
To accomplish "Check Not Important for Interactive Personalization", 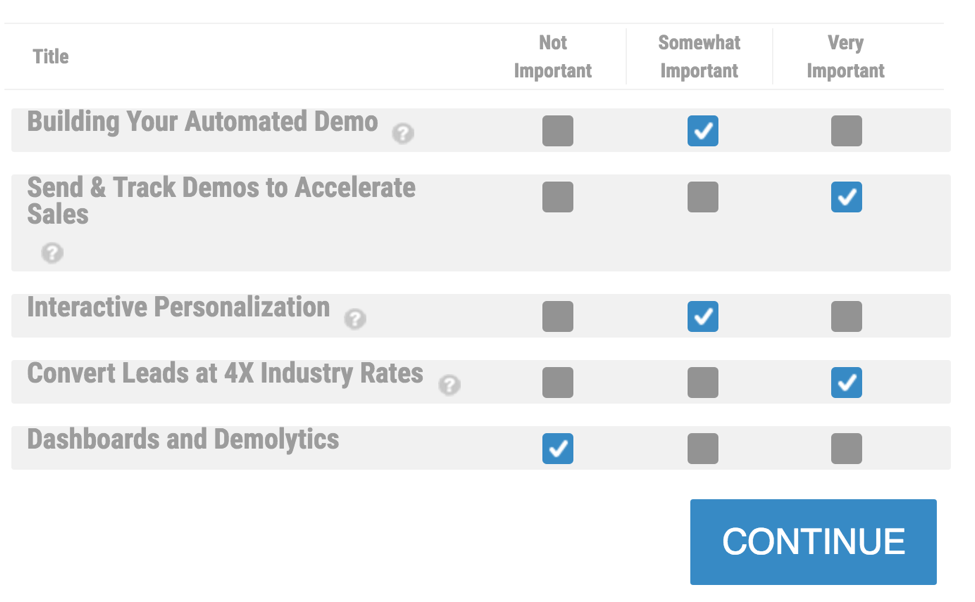I will 557,317.
